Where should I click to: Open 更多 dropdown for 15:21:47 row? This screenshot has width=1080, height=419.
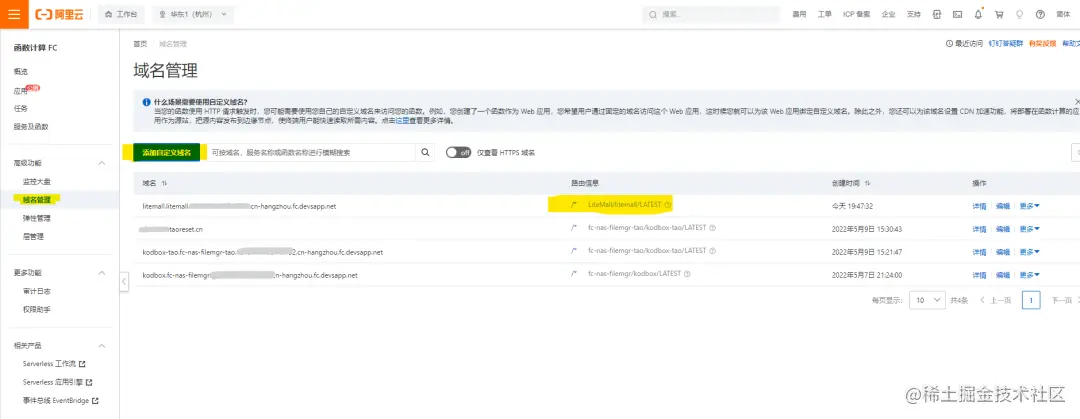[1030, 252]
